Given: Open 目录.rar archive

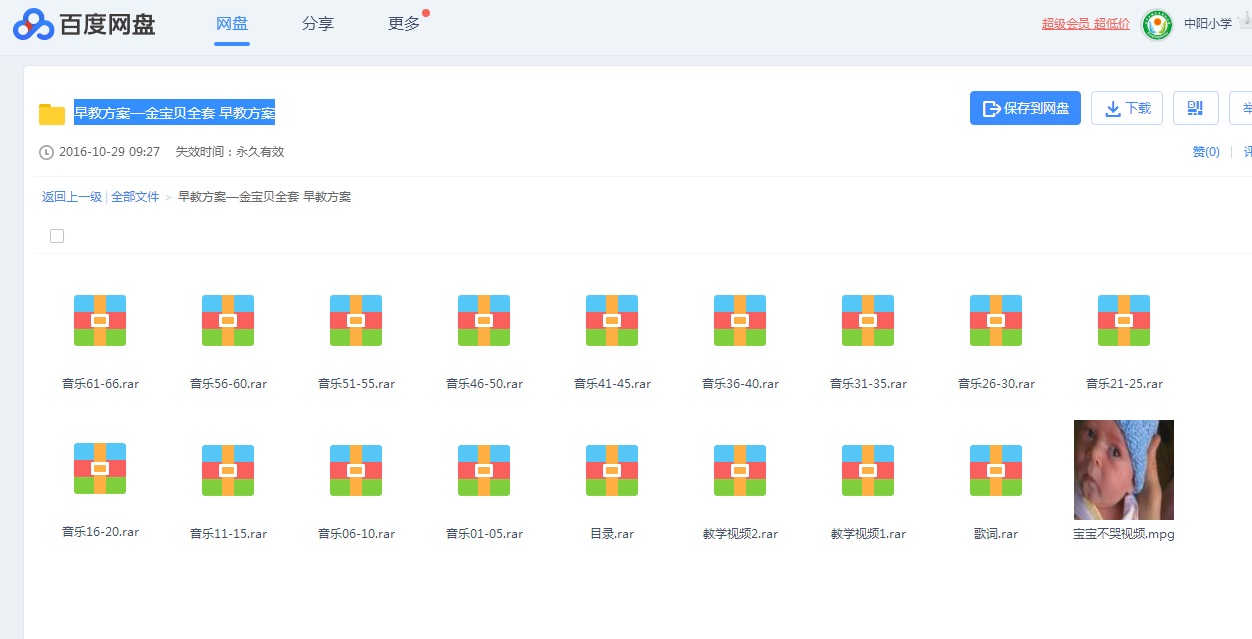Looking at the screenshot, I should 611,470.
